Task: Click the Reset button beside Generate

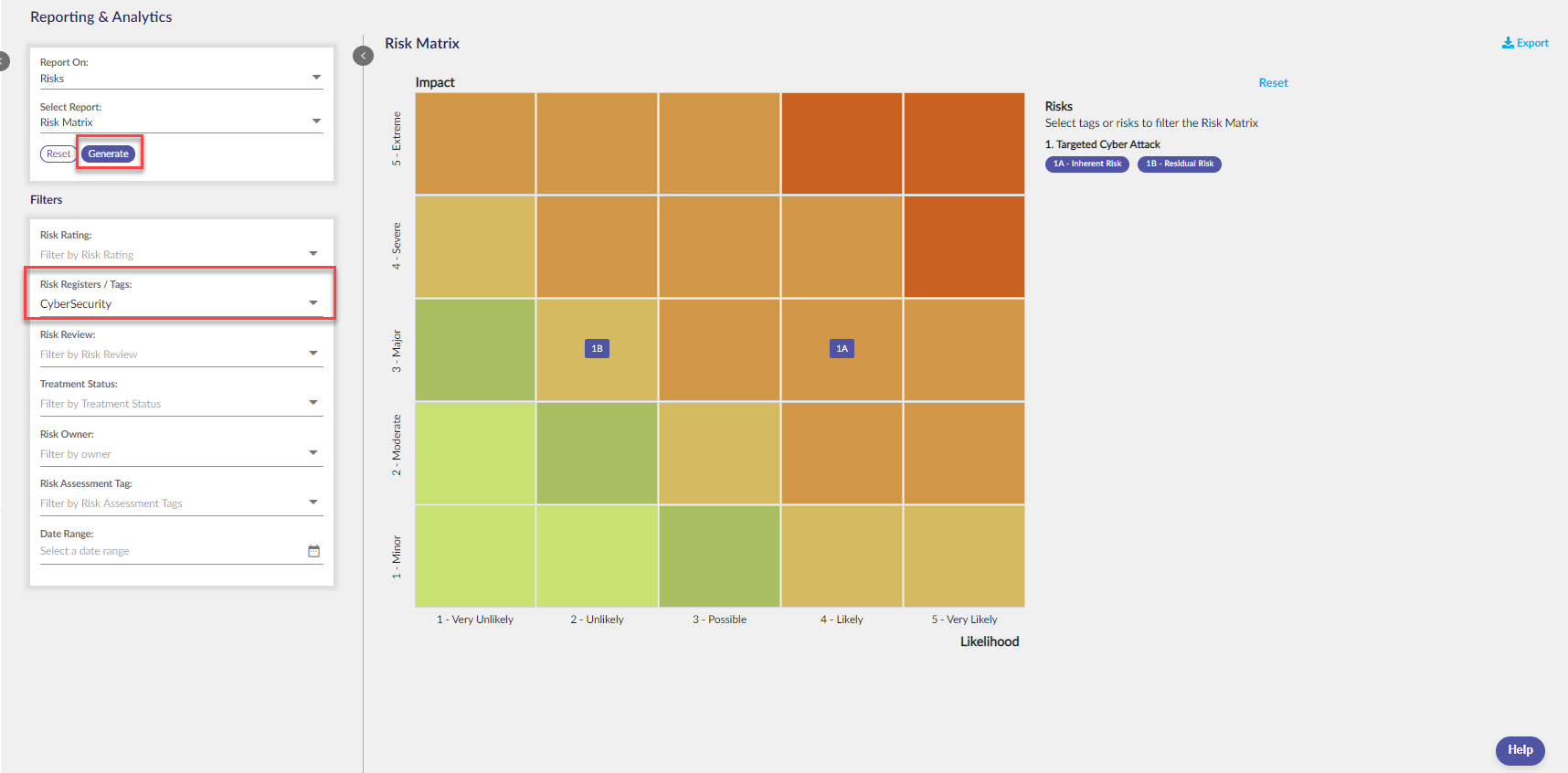Action: [x=58, y=154]
